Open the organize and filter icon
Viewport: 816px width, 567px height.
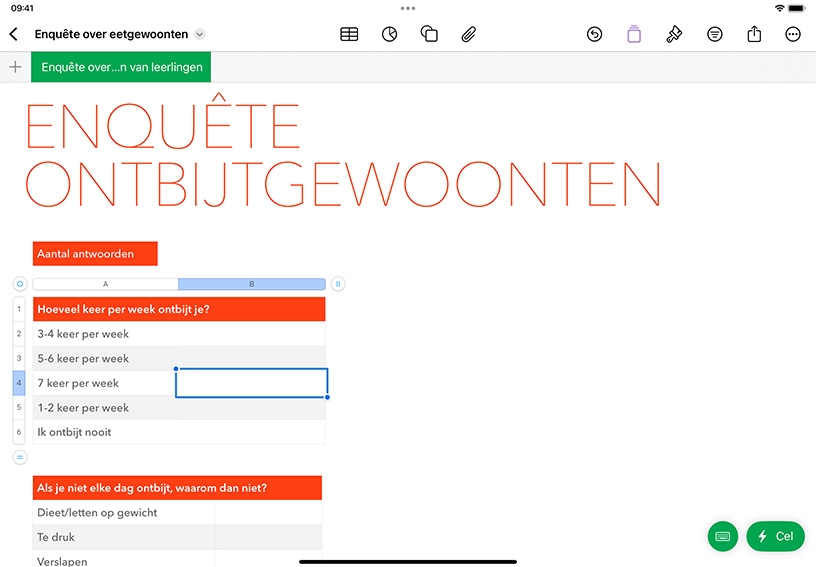tap(715, 34)
